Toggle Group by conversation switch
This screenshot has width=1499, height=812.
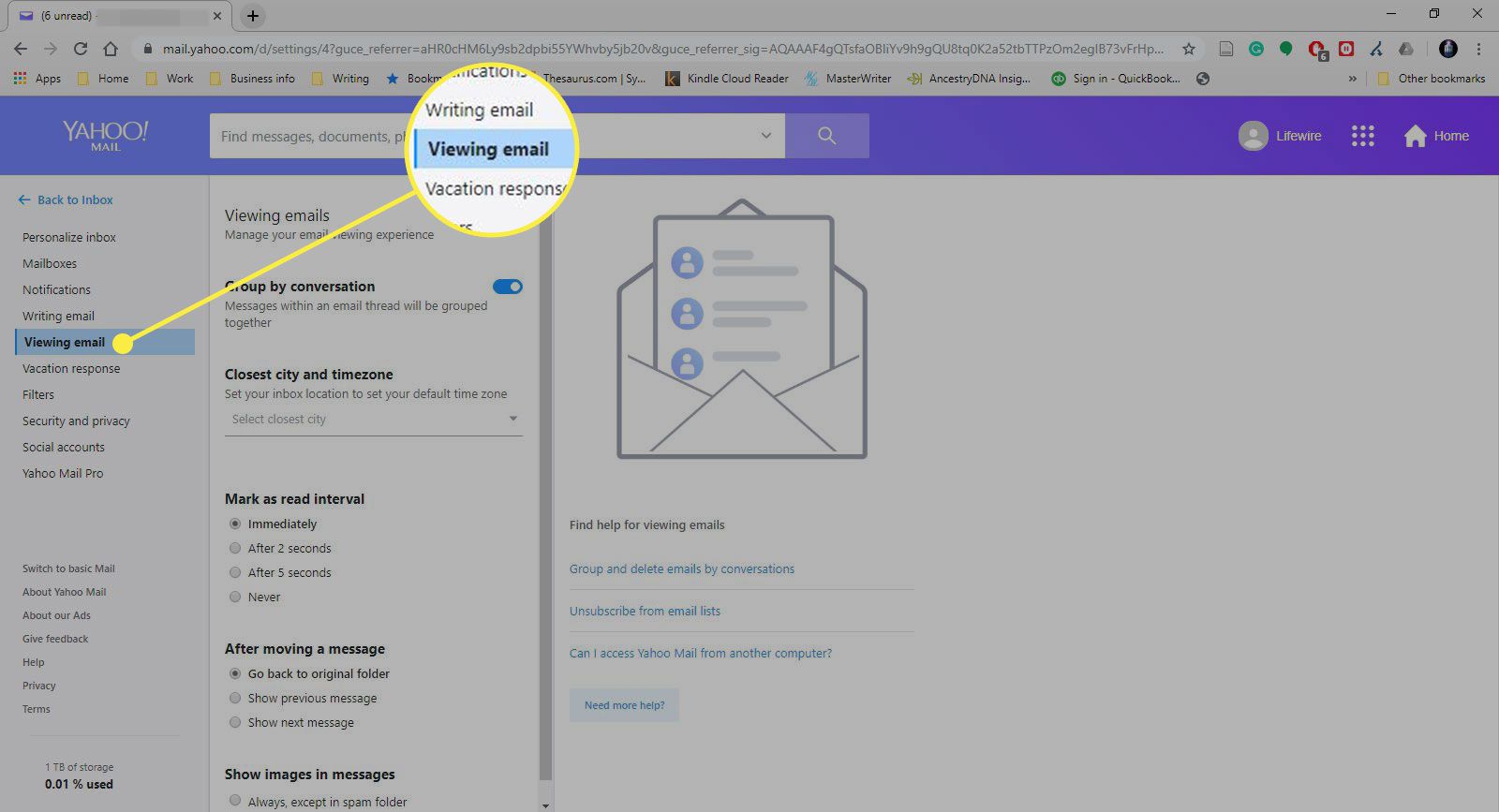[x=508, y=287]
